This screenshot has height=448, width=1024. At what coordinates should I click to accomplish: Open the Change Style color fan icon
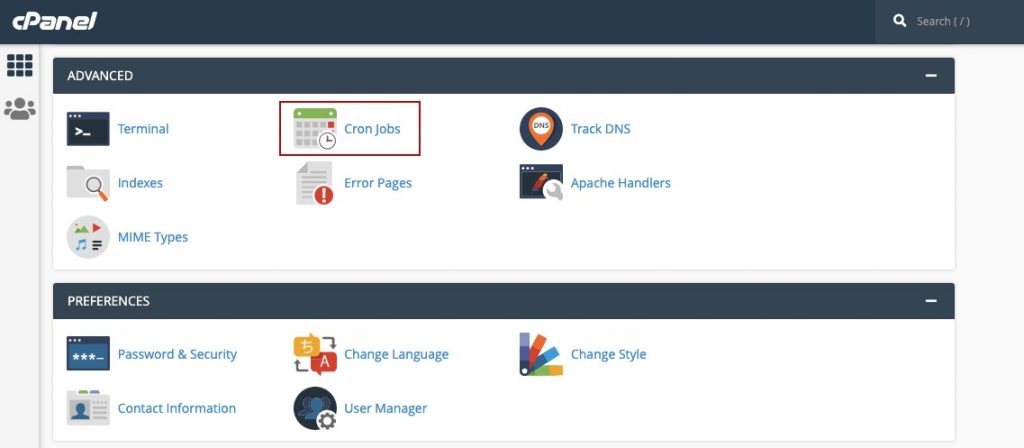coord(541,354)
